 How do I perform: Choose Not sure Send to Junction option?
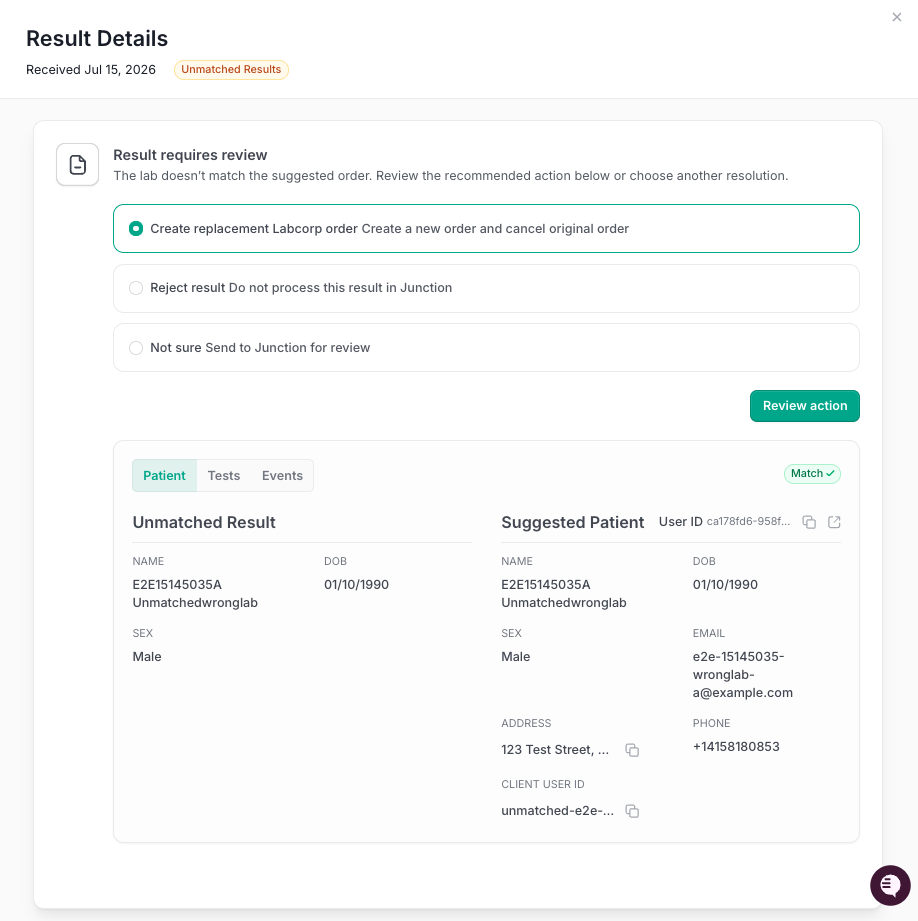[486, 348]
